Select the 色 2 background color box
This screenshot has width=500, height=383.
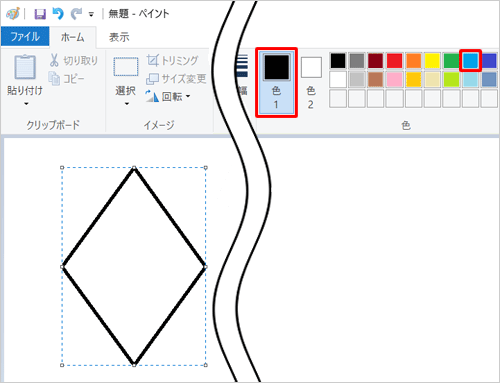tap(311, 82)
